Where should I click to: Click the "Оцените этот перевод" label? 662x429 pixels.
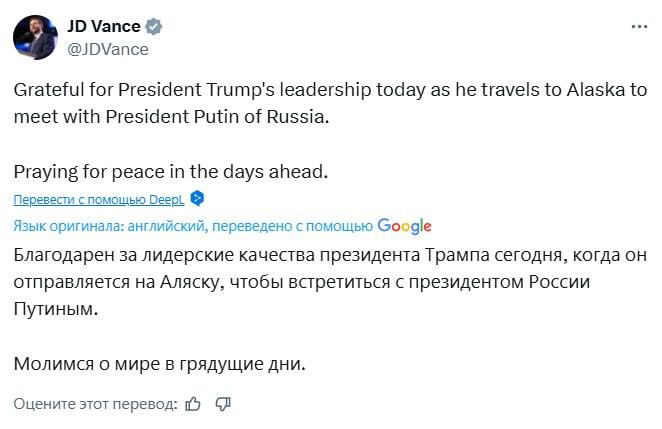[96, 404]
